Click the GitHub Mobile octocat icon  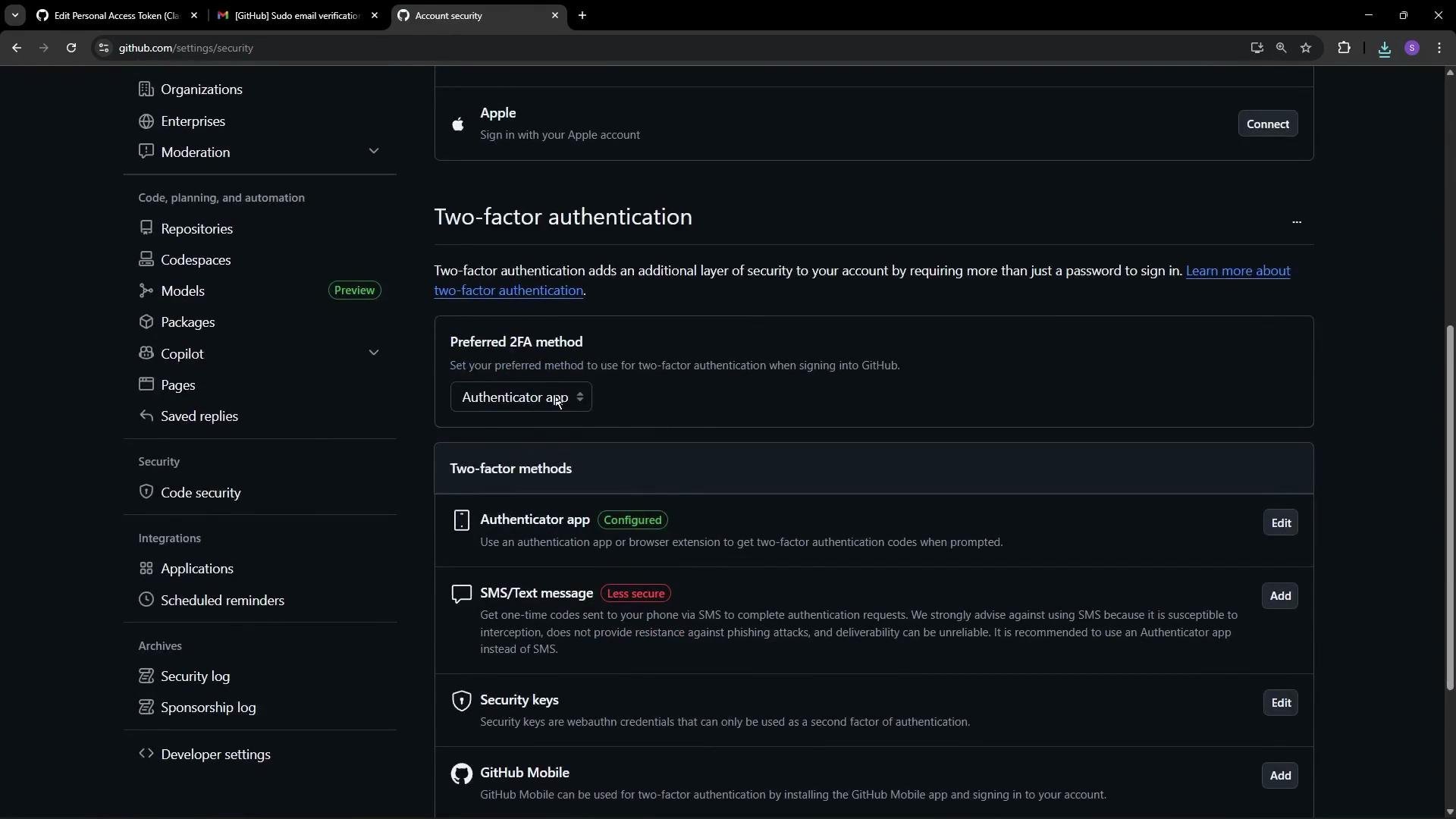(461, 773)
